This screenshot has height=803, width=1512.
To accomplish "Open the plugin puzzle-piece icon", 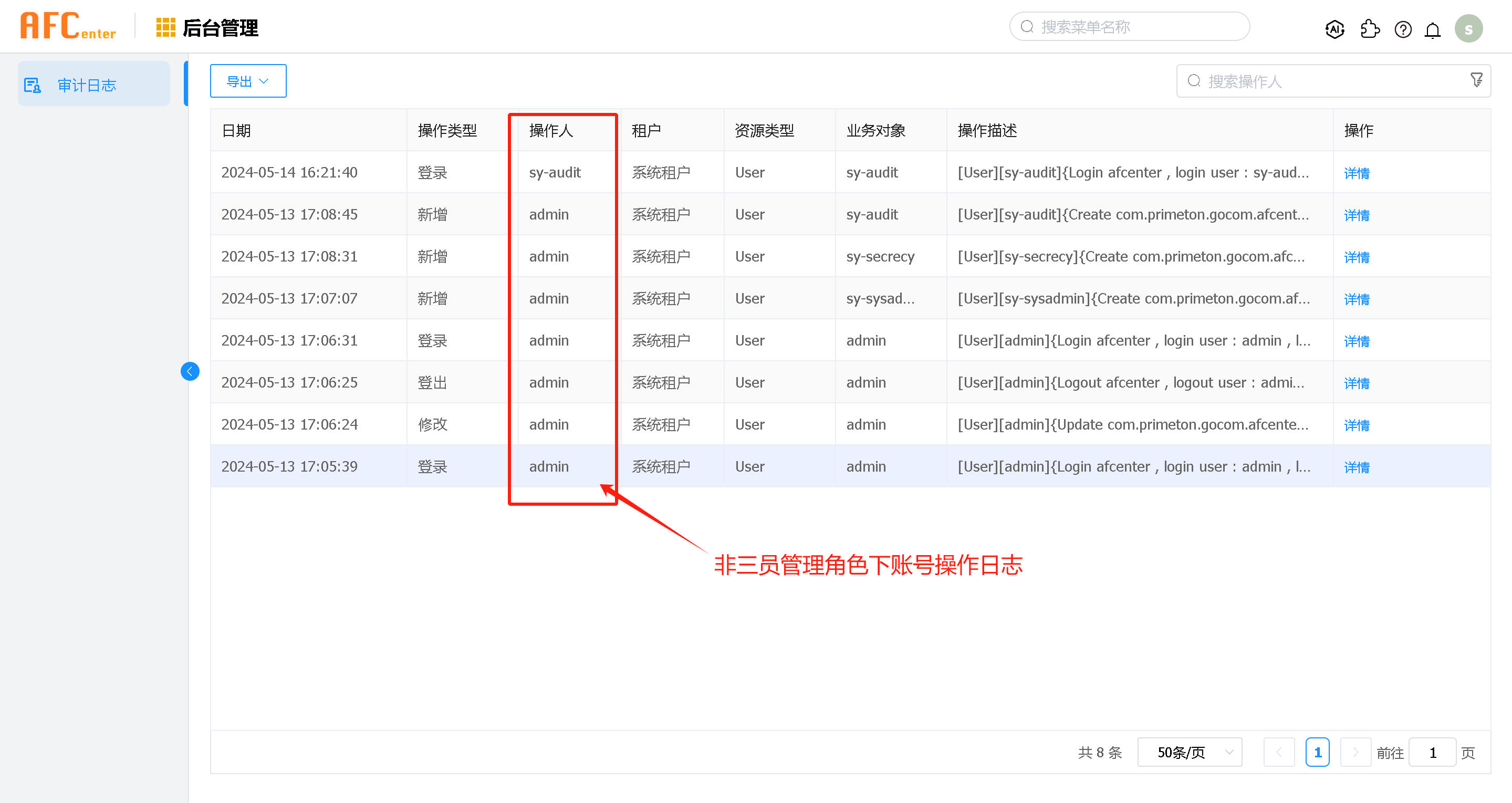I will [x=1369, y=29].
